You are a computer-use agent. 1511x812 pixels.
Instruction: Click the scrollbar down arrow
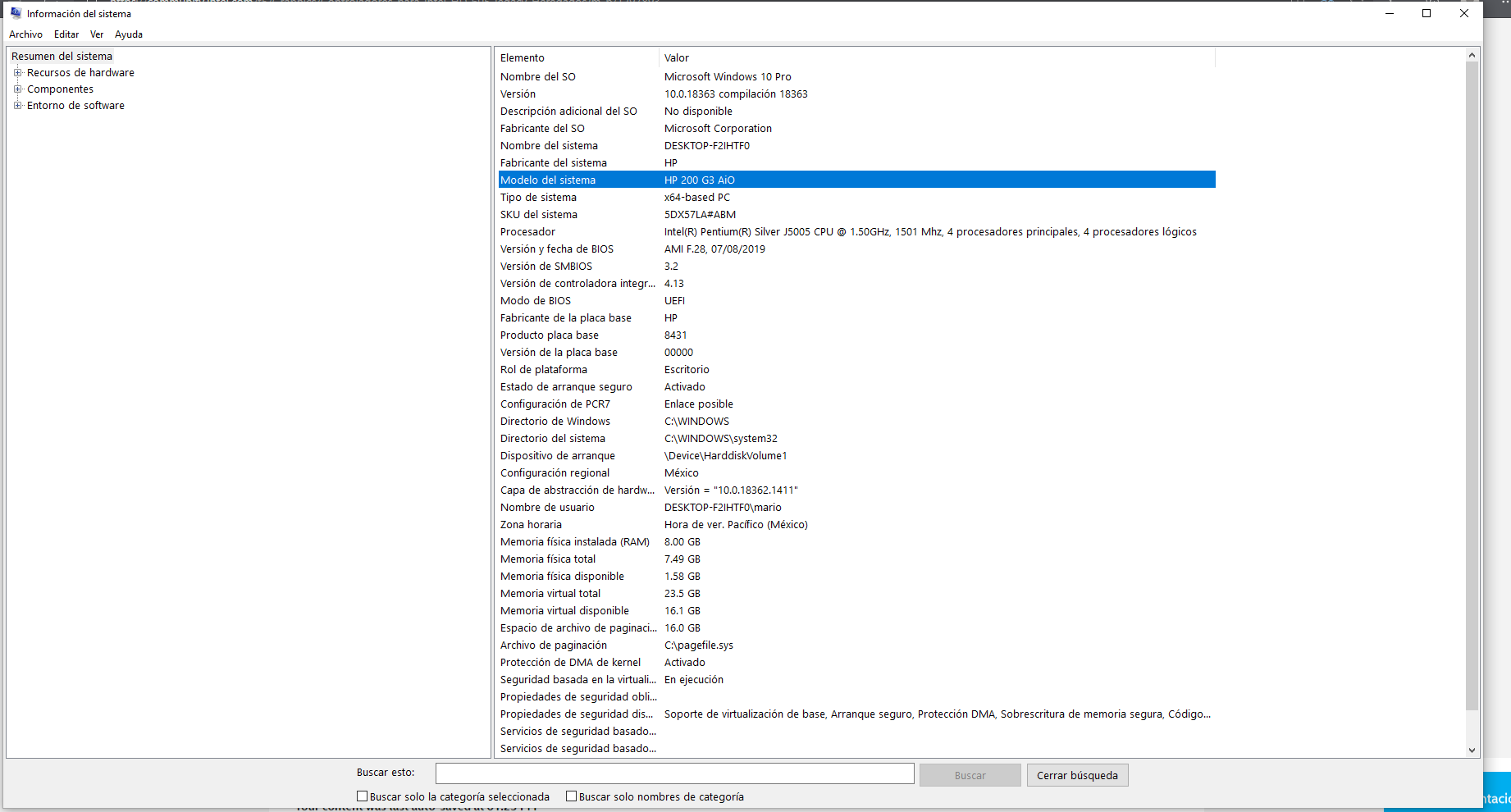click(x=1472, y=749)
